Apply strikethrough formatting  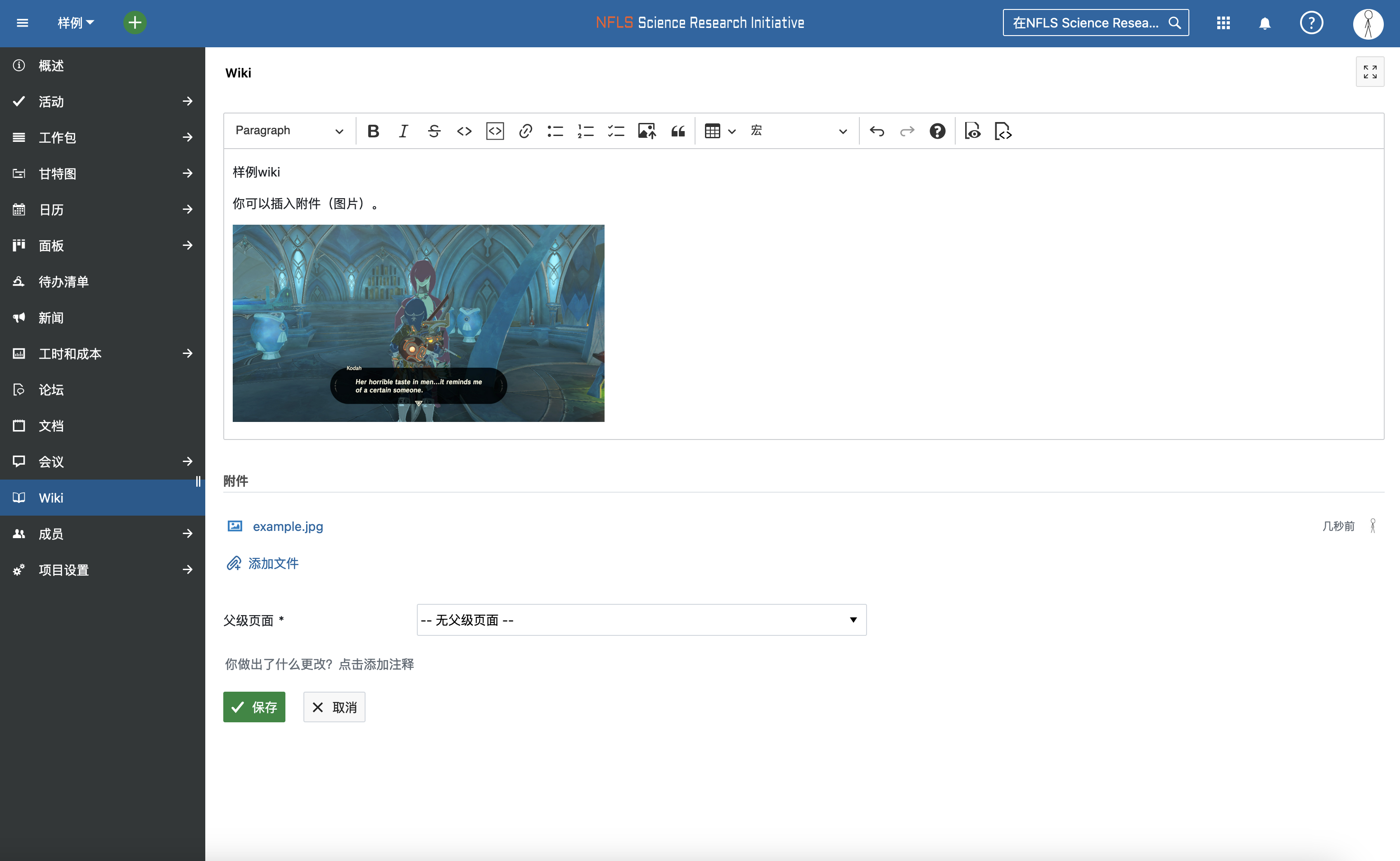click(434, 131)
